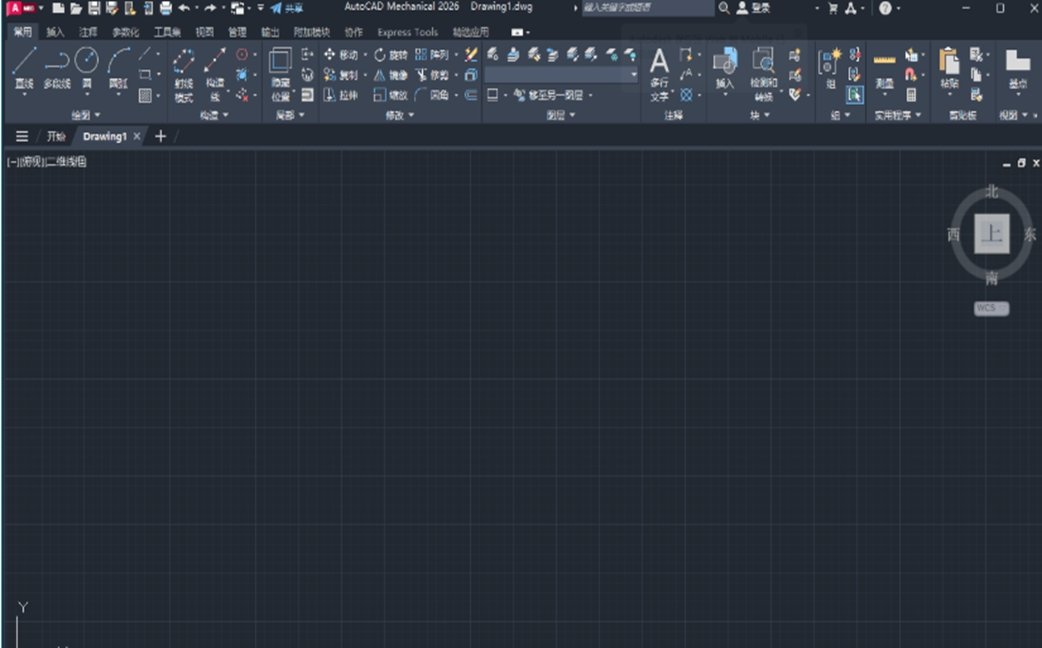
Task: Click the 缩放 (Scale) tool
Action: point(391,95)
